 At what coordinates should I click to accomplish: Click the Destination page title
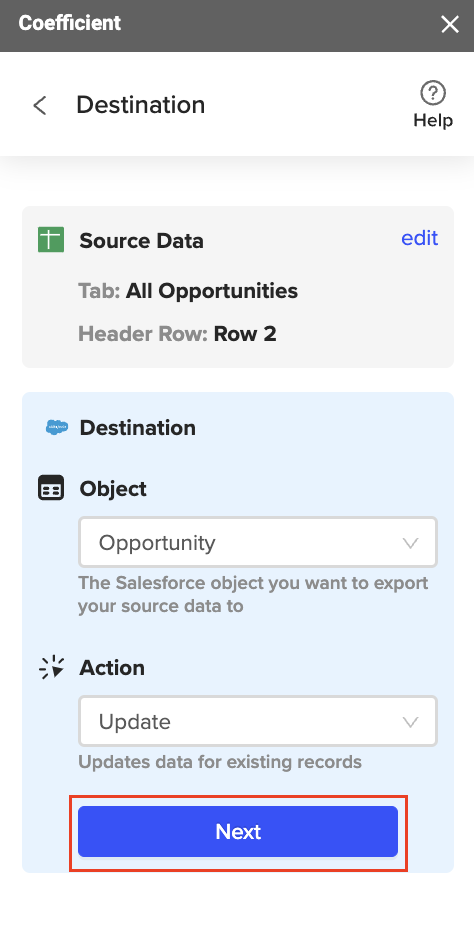141,105
